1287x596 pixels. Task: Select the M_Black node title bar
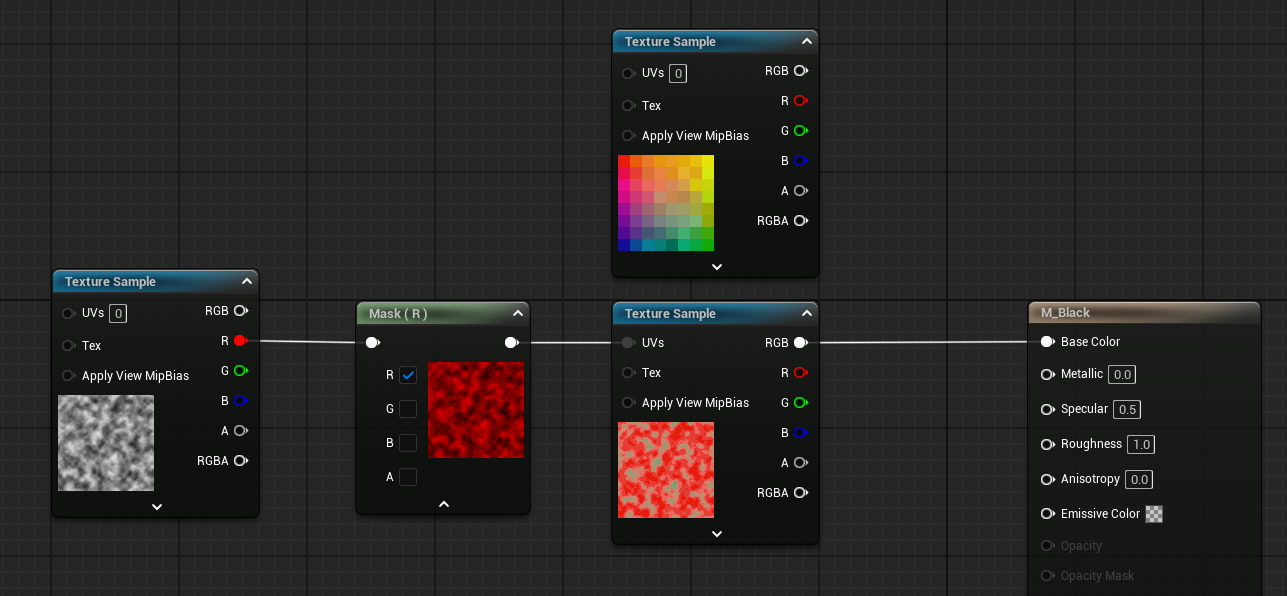1144,313
